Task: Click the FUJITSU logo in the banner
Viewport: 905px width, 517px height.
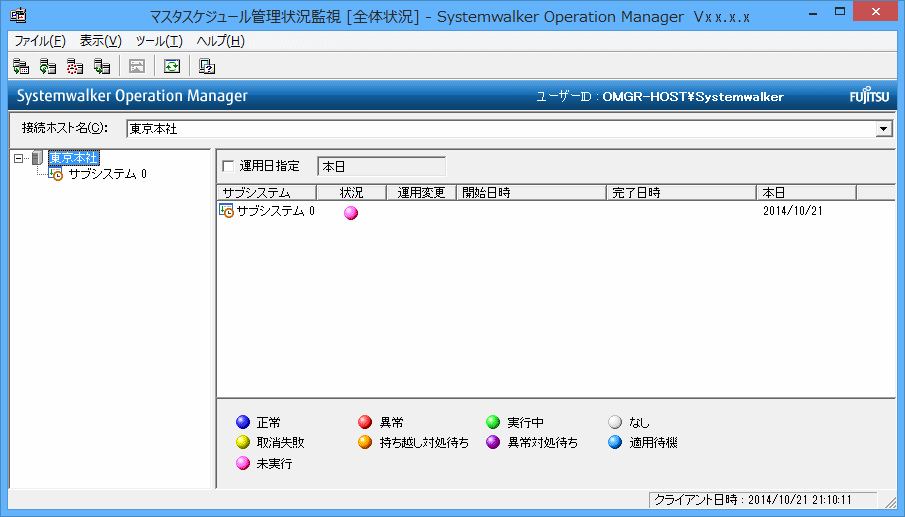Action: point(869,96)
